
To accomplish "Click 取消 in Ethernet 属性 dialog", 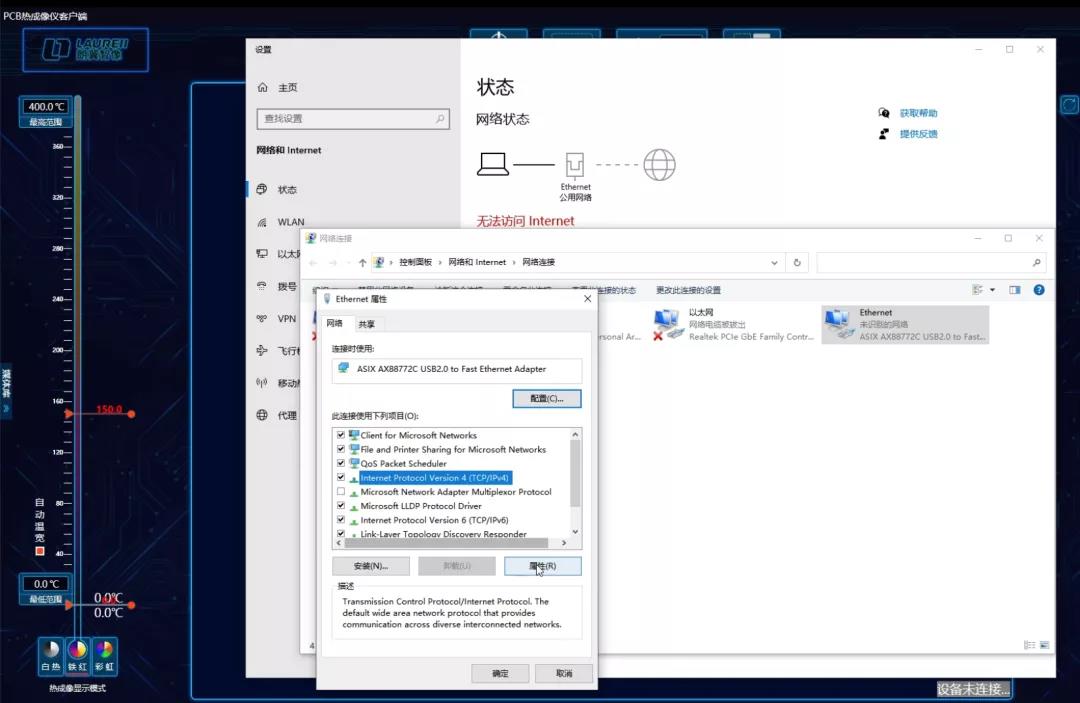I will tap(564, 673).
